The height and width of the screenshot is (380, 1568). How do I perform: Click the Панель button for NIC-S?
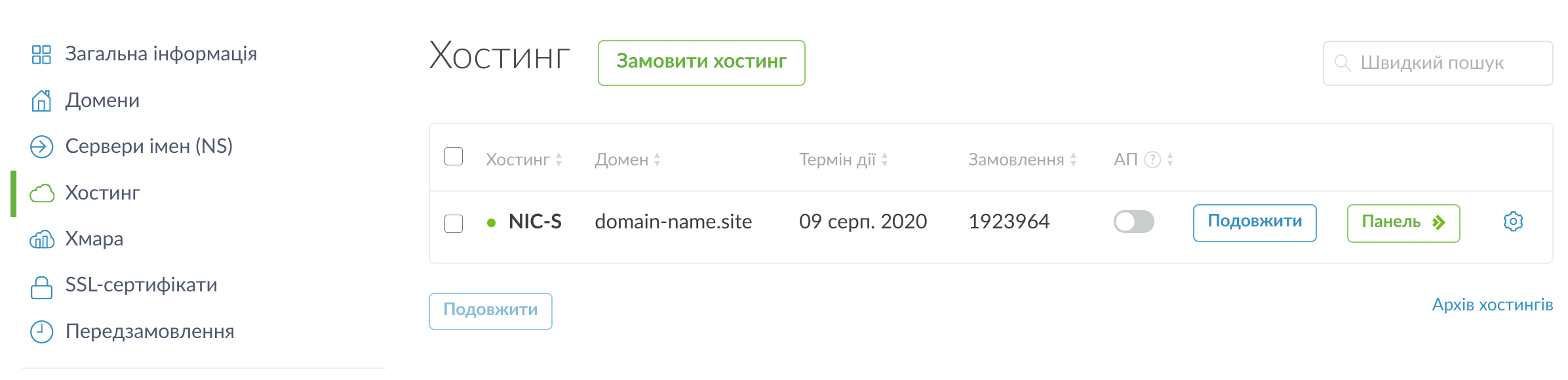[1403, 223]
